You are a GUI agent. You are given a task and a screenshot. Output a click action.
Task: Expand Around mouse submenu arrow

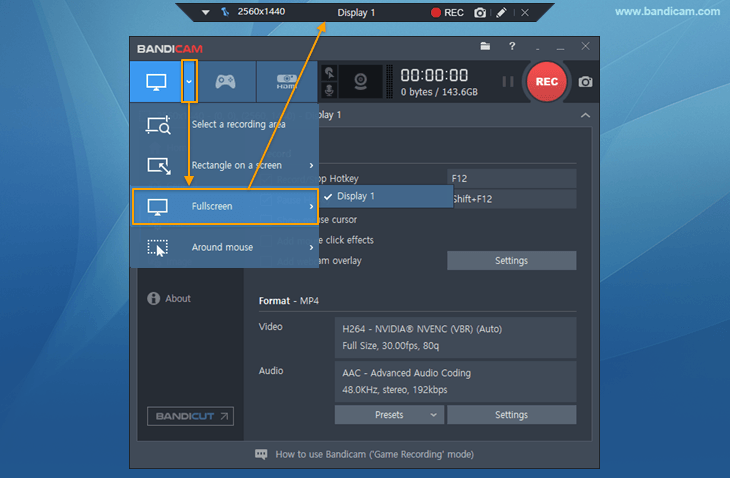311,248
